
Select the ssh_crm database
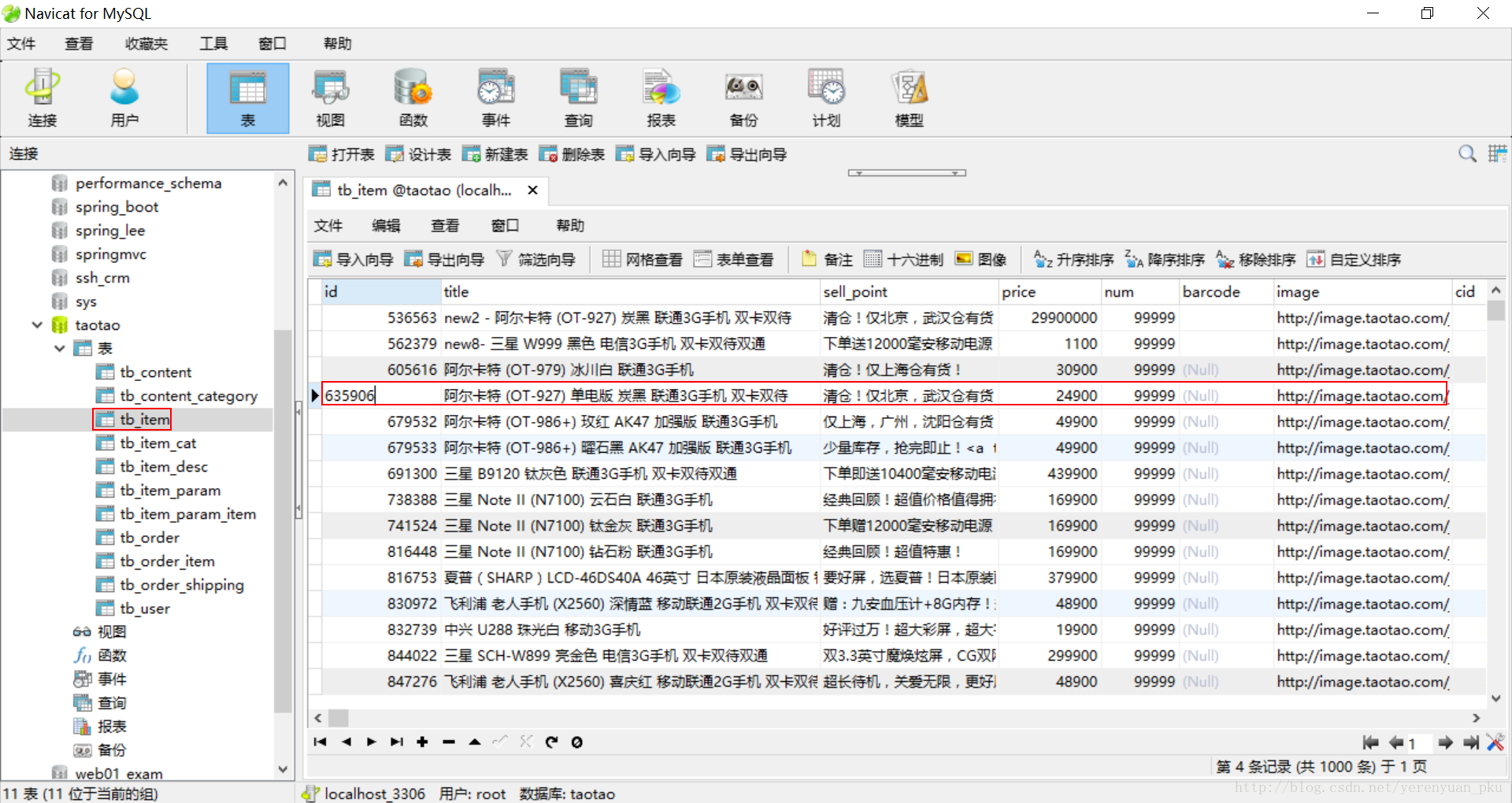[102, 277]
